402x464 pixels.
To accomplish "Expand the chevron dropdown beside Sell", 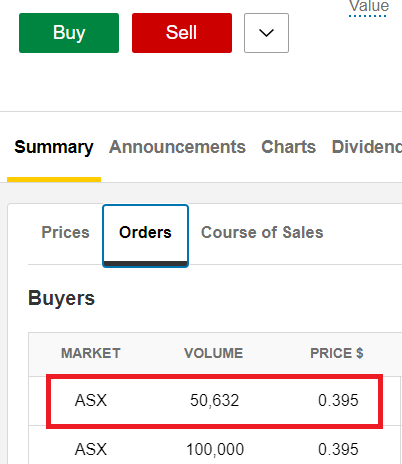I will (x=266, y=33).
